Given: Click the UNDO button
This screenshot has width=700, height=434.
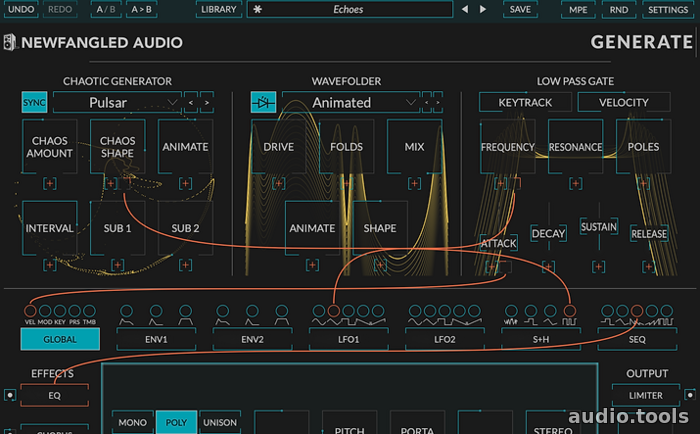Looking at the screenshot, I should click(x=22, y=9).
